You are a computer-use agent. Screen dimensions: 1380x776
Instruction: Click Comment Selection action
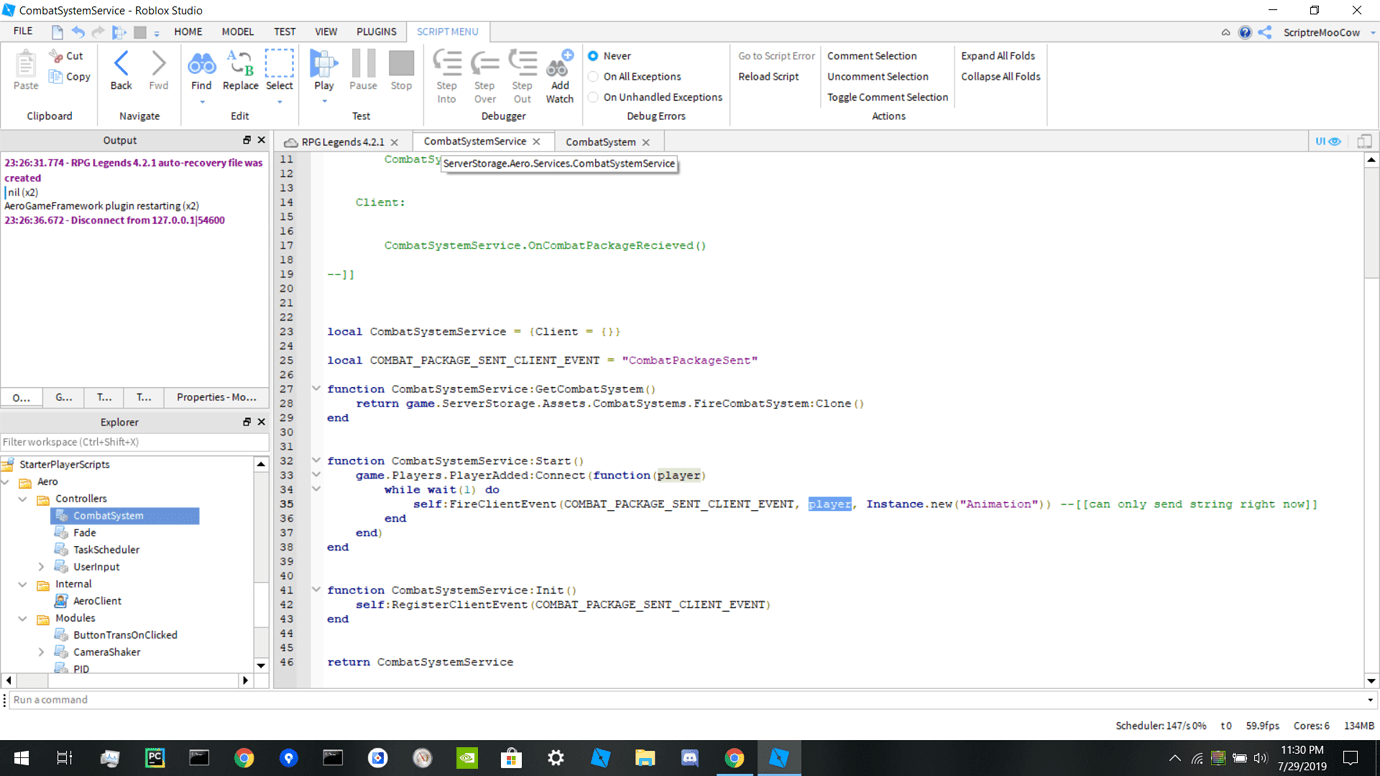click(x=871, y=56)
